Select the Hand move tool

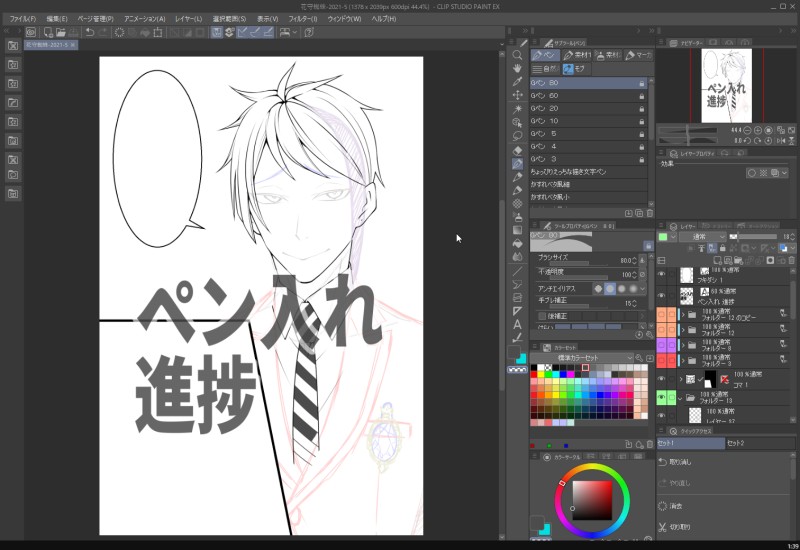point(517,68)
